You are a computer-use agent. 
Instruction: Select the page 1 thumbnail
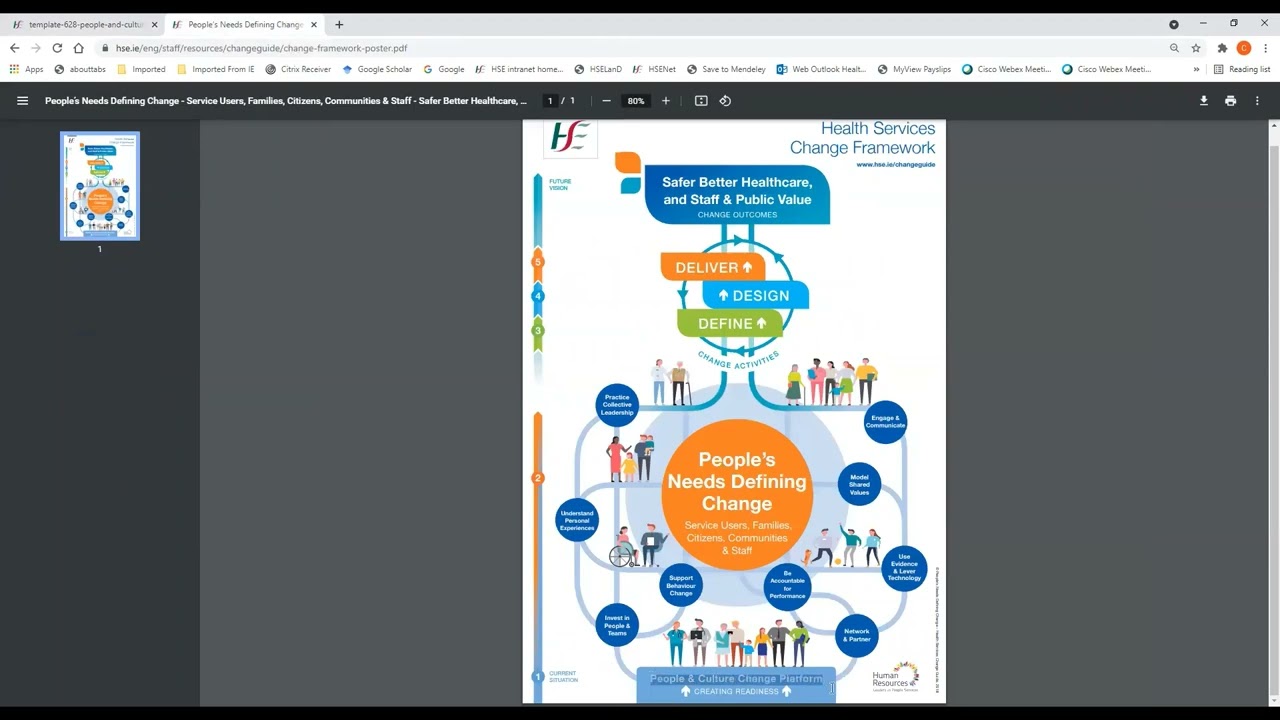coord(100,186)
